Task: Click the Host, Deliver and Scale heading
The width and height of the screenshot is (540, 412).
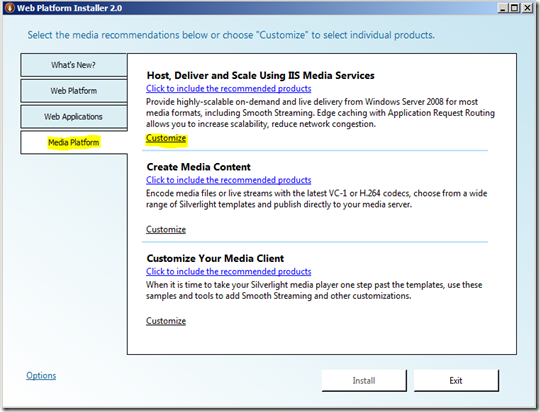Action: 260,75
